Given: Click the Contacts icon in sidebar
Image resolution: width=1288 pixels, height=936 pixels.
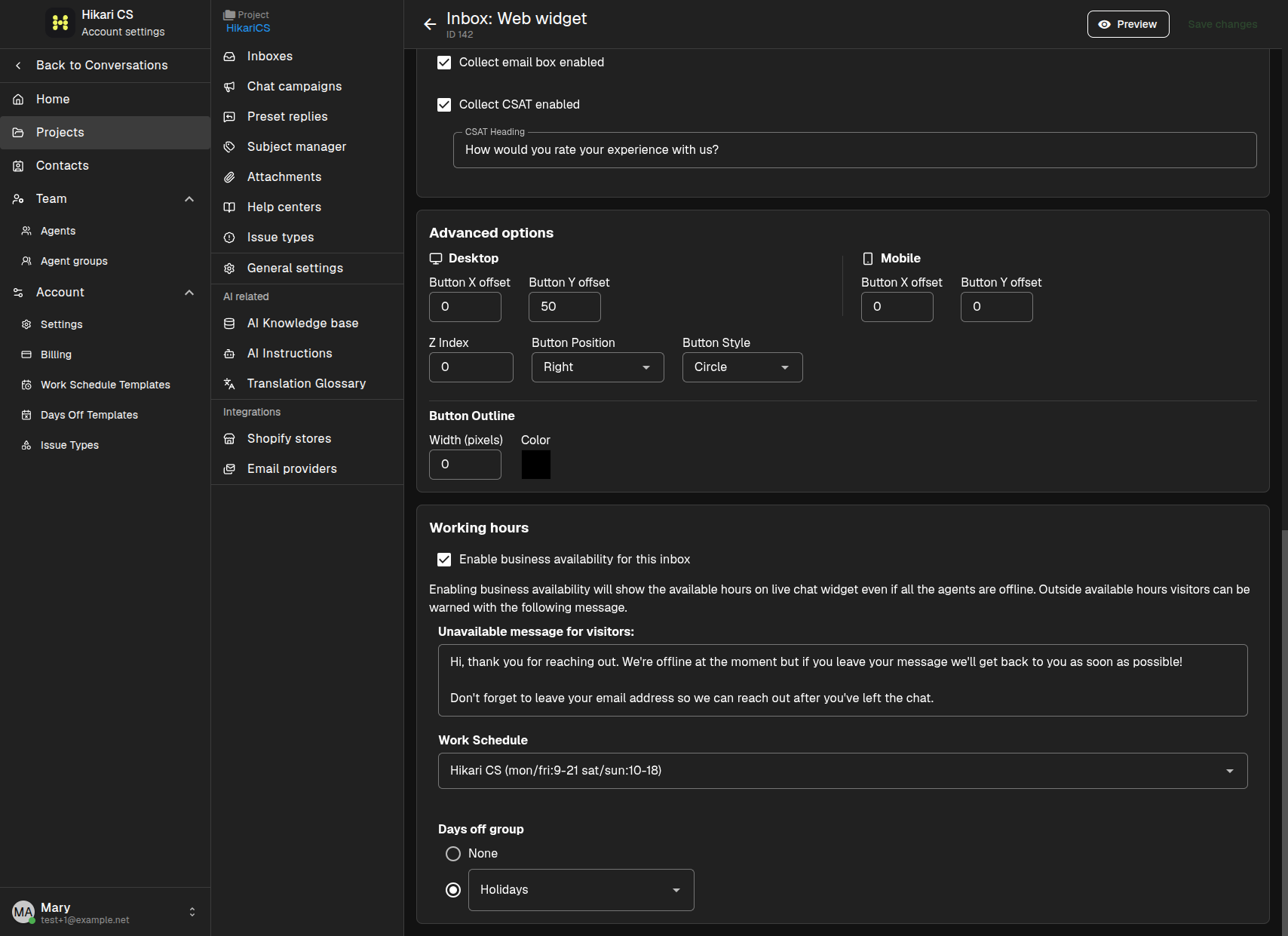Looking at the screenshot, I should 18,166.
